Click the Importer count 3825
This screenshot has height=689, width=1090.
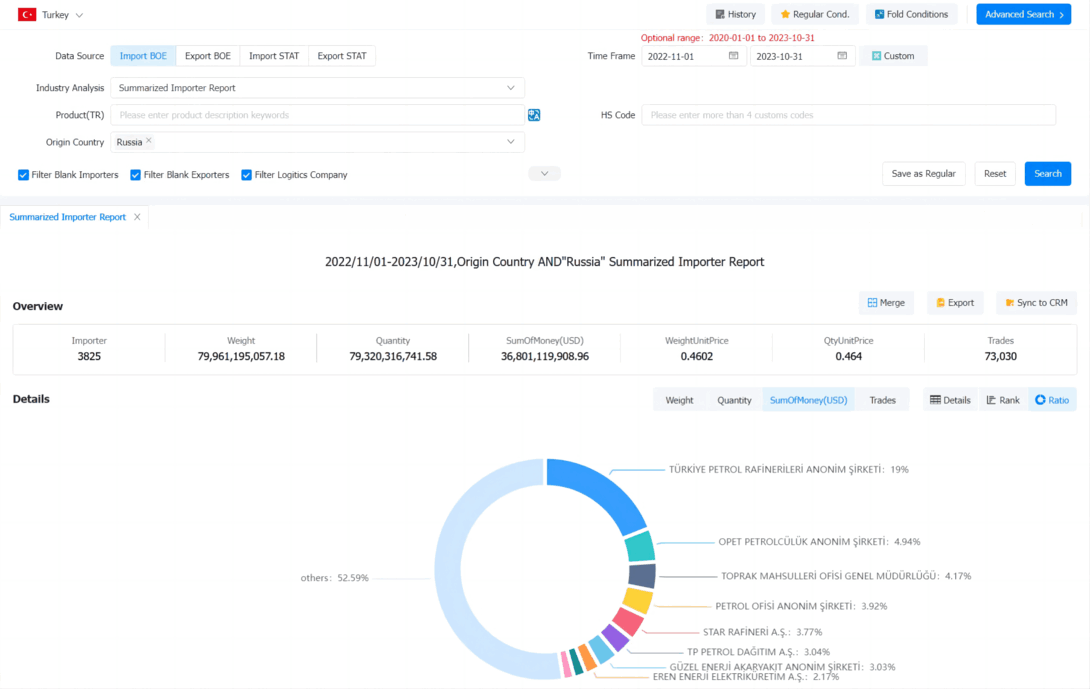[89, 357]
